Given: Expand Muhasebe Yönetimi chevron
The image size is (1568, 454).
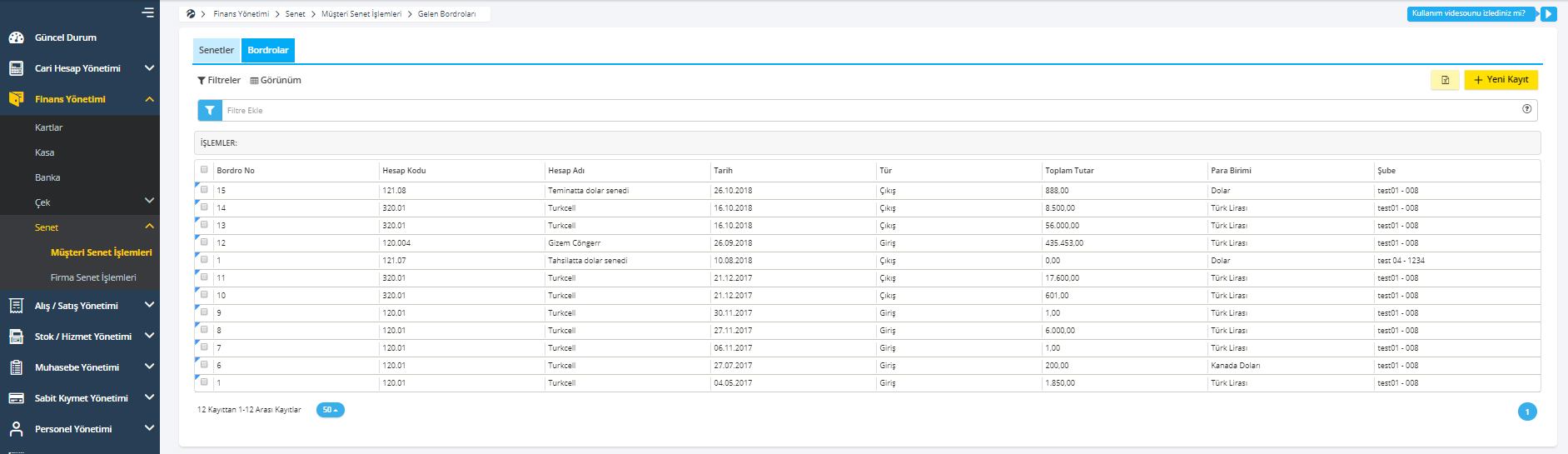Looking at the screenshot, I should pyautogui.click(x=149, y=367).
